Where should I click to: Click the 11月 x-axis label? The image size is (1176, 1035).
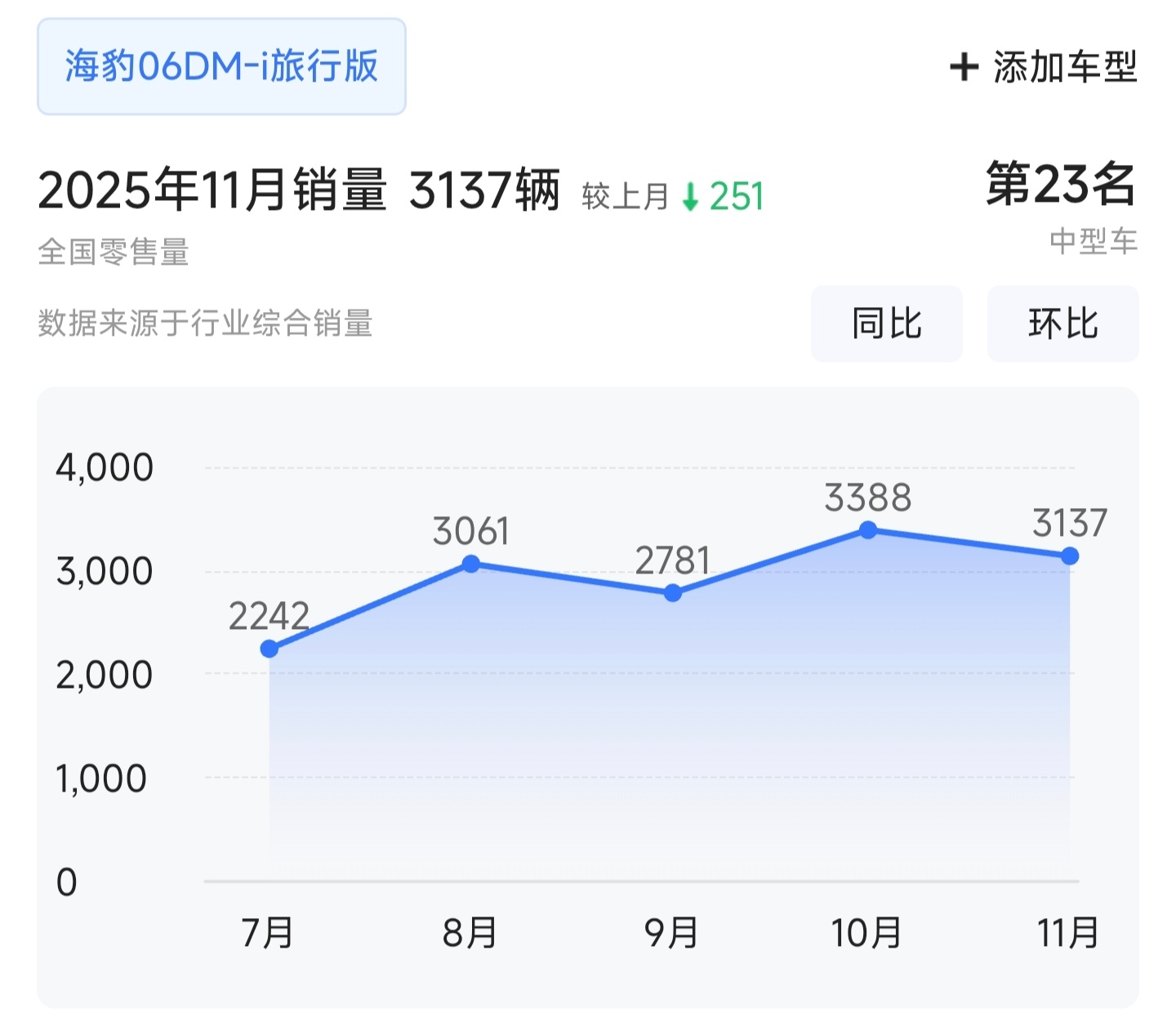[x=1068, y=933]
